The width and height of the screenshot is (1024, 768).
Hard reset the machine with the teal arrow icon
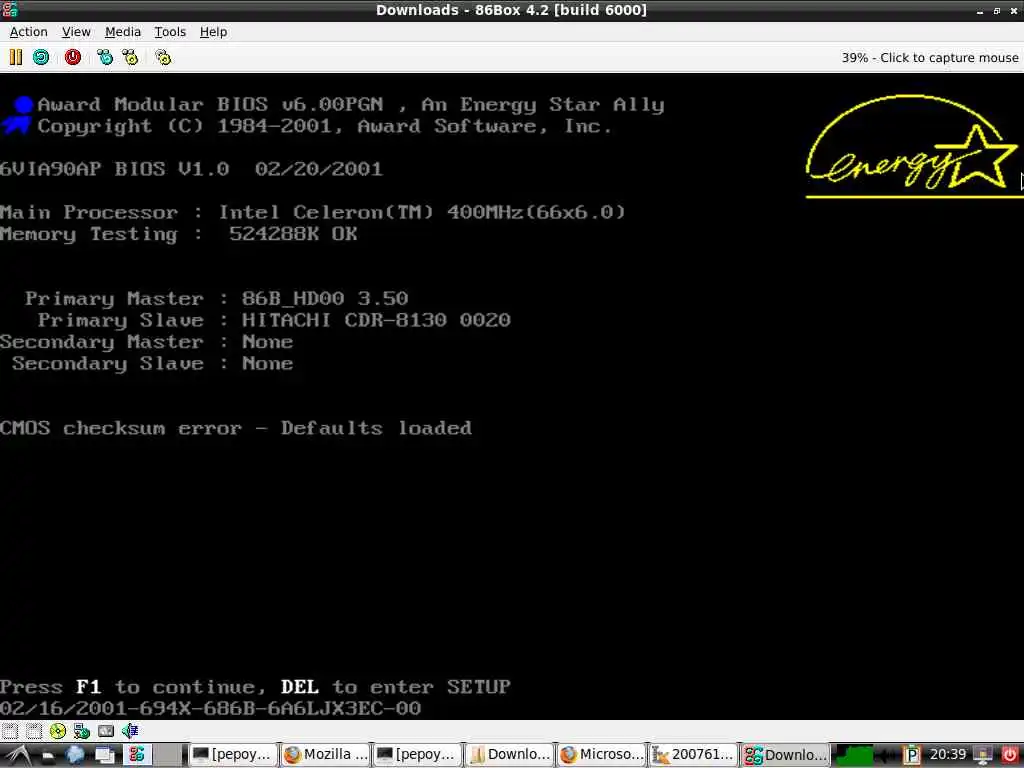coord(40,57)
